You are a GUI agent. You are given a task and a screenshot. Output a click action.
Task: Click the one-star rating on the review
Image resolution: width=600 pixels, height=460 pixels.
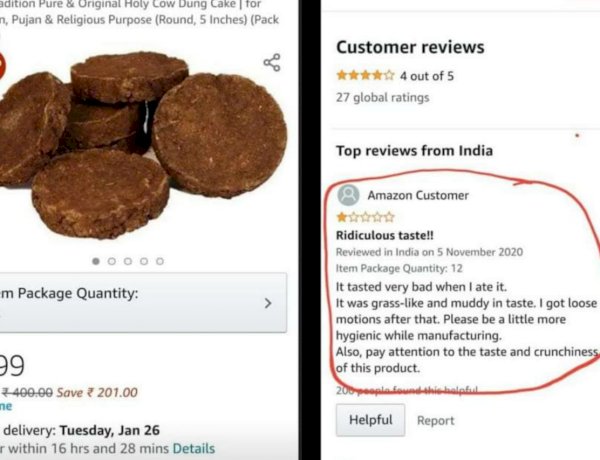pyautogui.click(x=365, y=217)
